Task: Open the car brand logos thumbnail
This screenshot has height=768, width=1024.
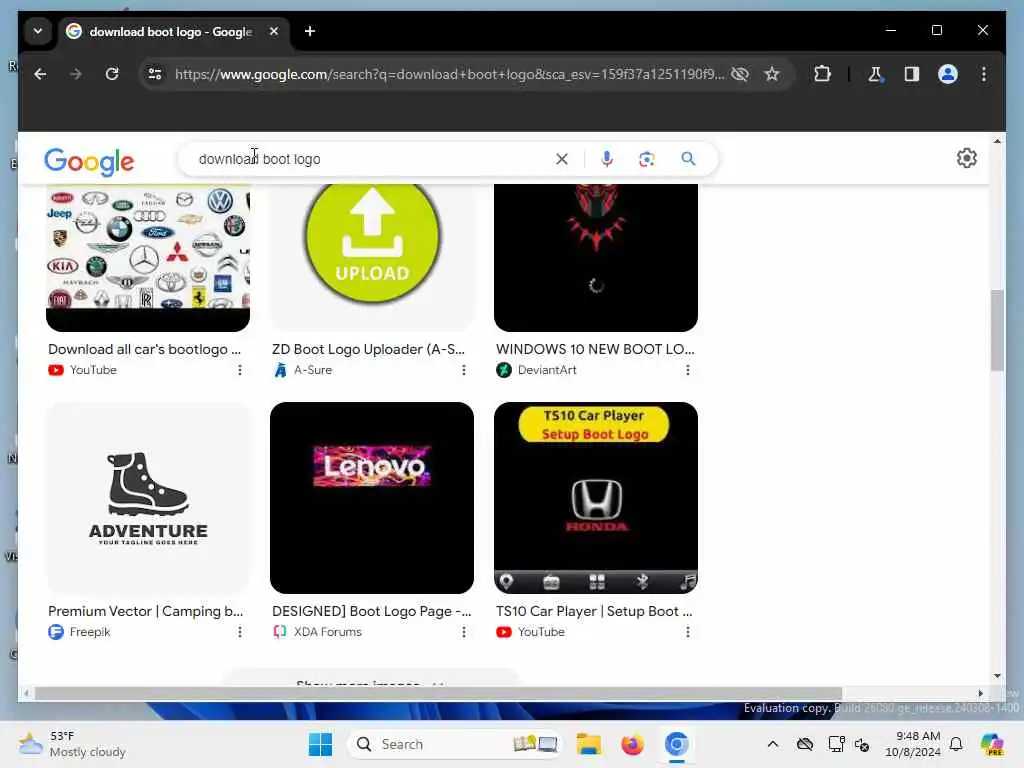Action: pyautogui.click(x=148, y=257)
